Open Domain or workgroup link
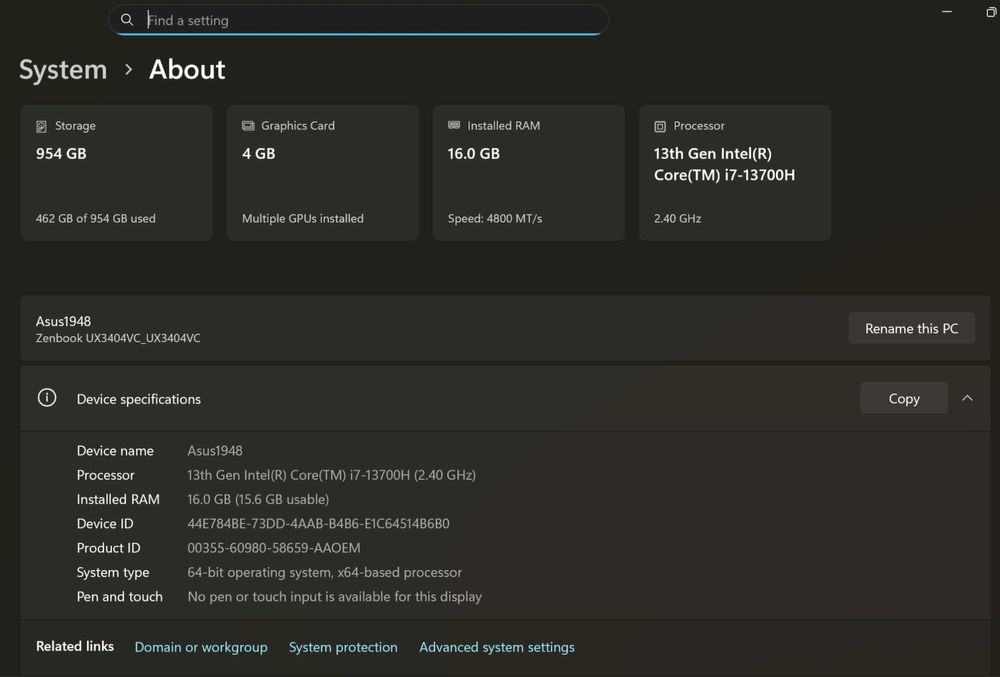Image resolution: width=1000 pixels, height=677 pixels. (201, 647)
